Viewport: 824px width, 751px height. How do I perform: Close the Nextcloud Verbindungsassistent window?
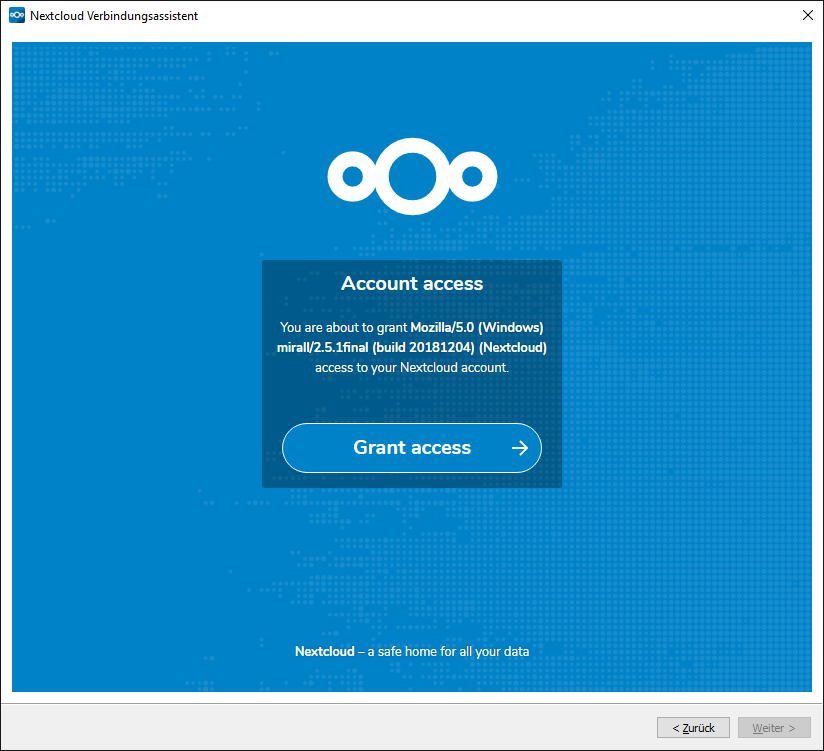click(x=808, y=15)
